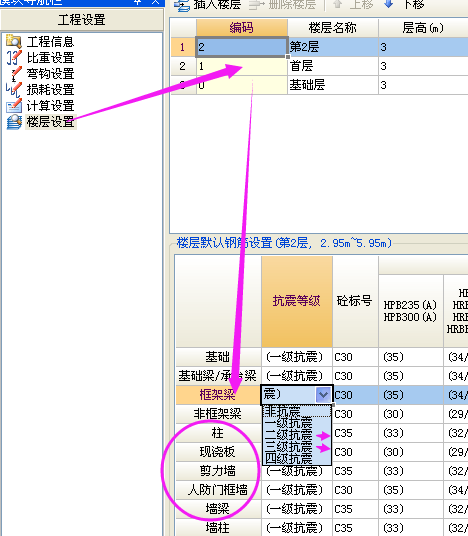Select the 第2层 floor name cell
468x536 pixels.
[333, 47]
